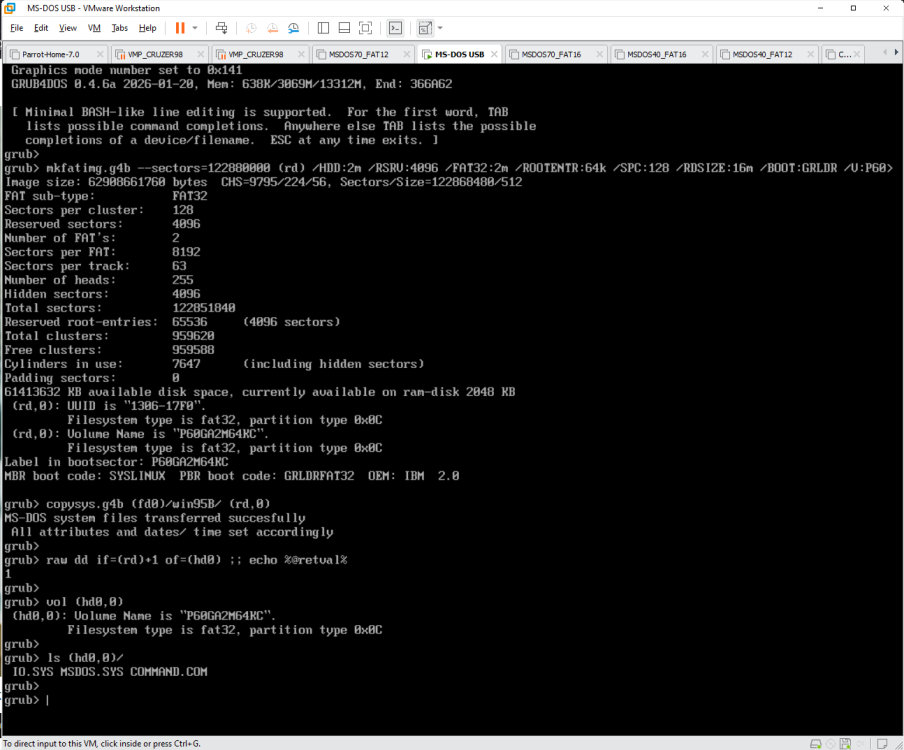Switch to the Parrot-Home-7.0 tab
The width and height of the screenshot is (904, 750).
point(51,54)
